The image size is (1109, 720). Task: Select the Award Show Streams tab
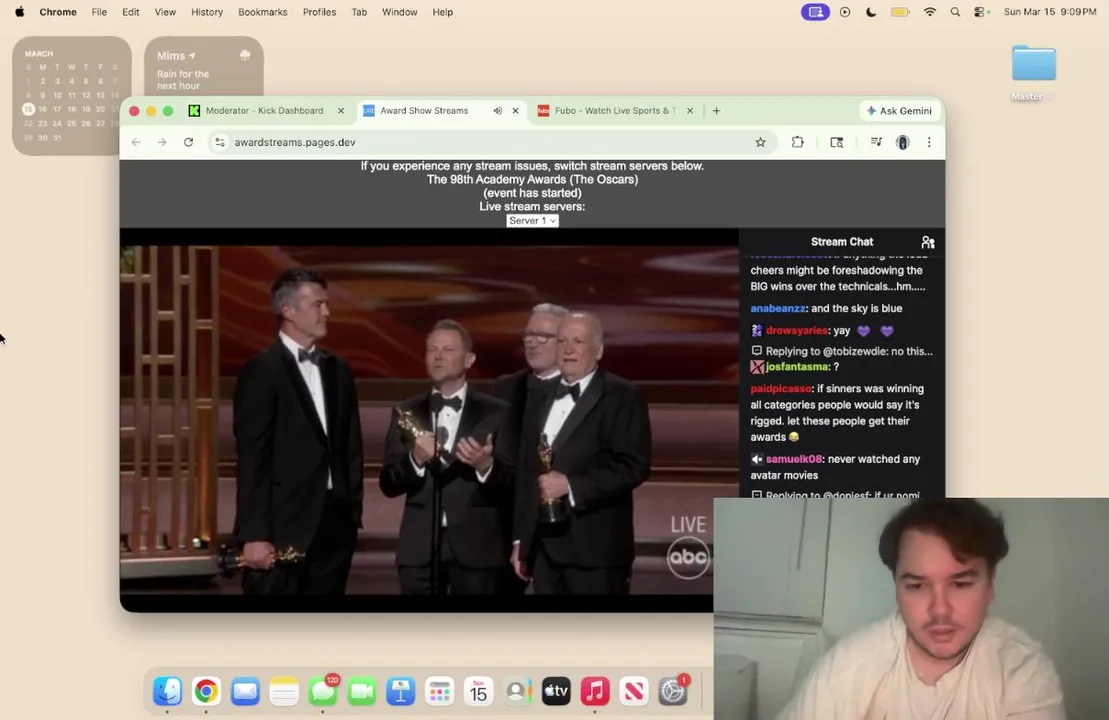(x=424, y=110)
